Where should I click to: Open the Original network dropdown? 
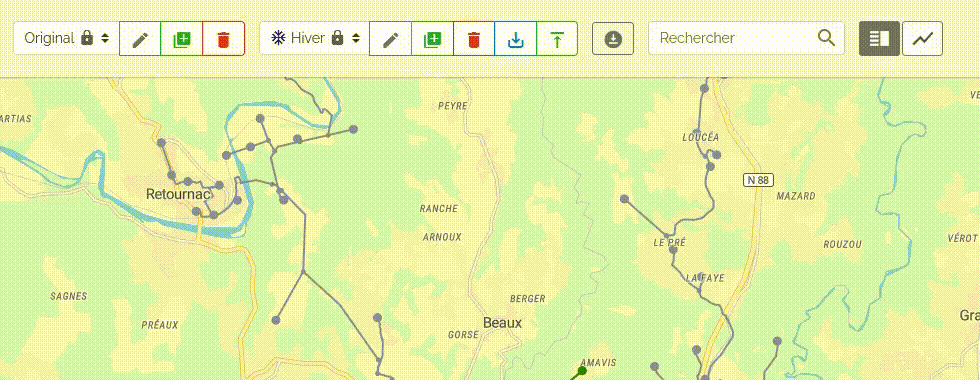click(66, 38)
